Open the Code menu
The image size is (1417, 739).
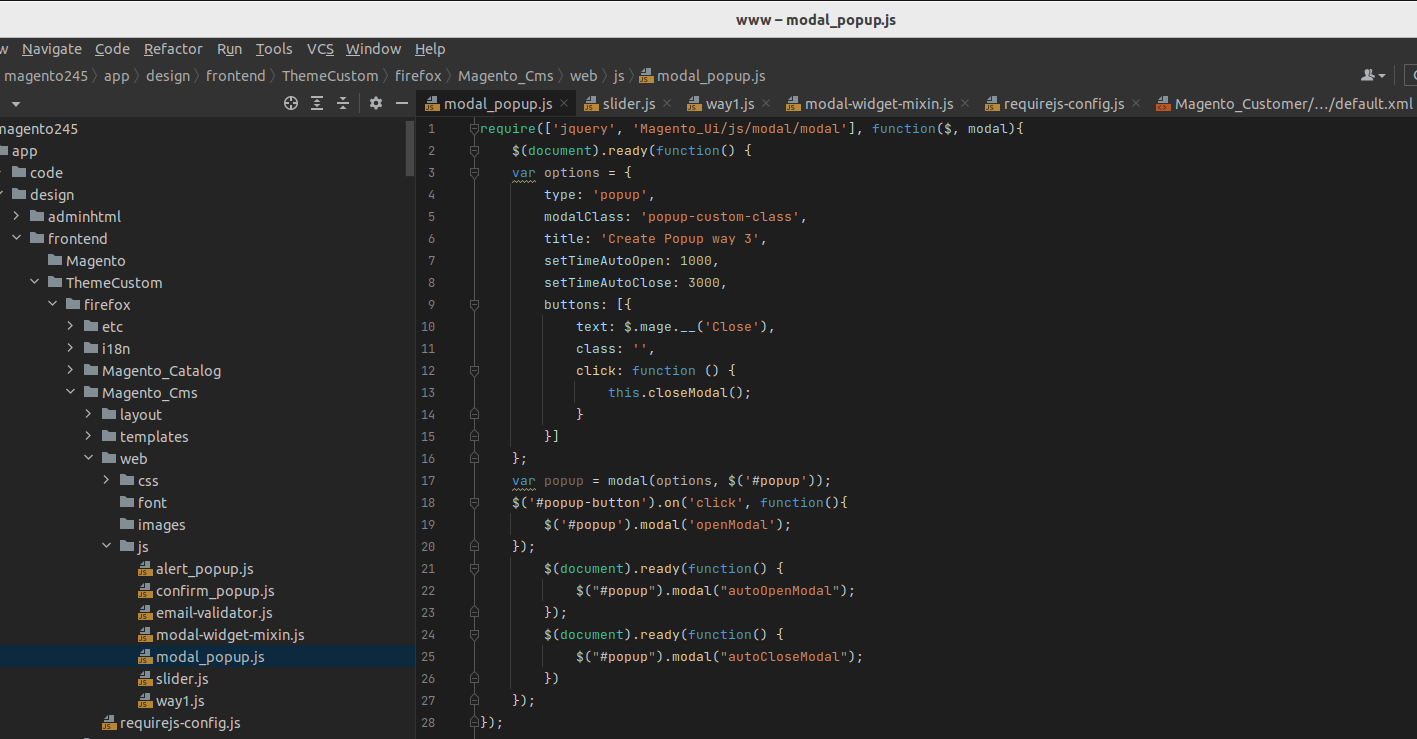112,49
